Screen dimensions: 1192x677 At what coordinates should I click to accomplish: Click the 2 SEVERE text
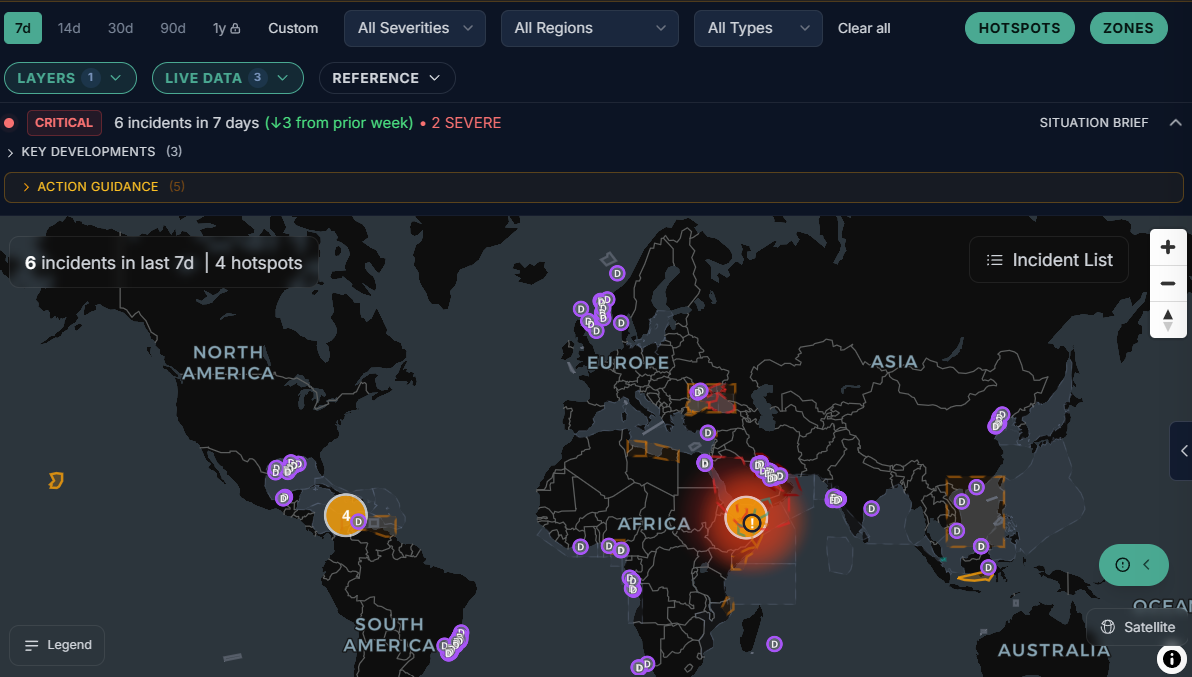(x=466, y=123)
